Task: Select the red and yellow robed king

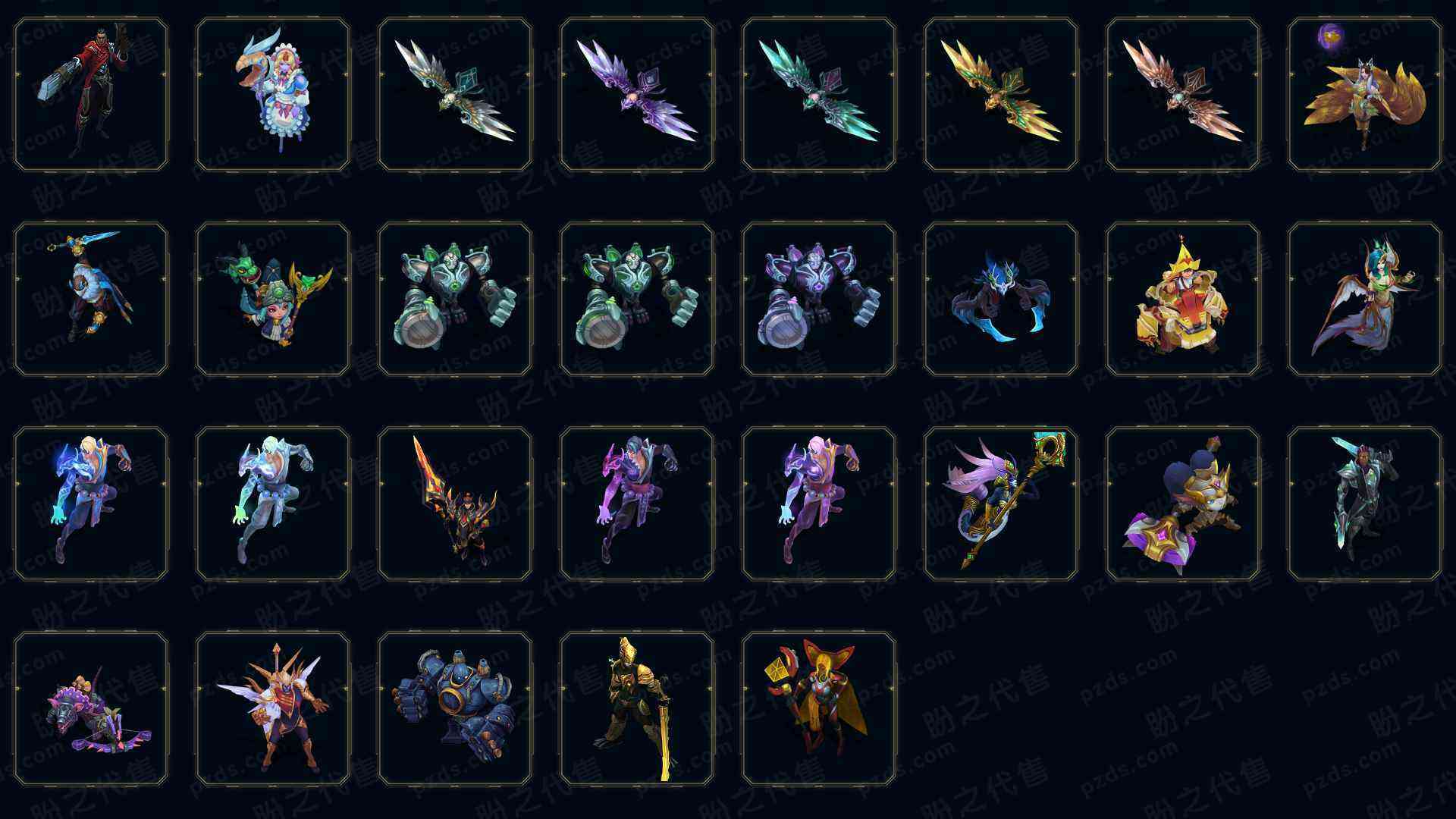Action: [1183, 299]
